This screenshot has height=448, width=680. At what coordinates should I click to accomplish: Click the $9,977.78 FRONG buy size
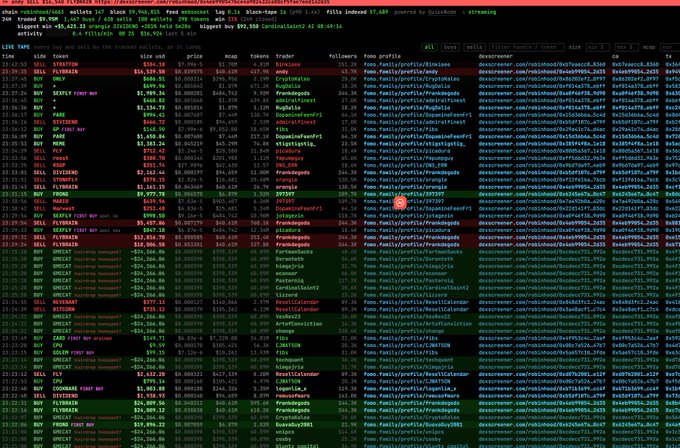tap(151, 194)
